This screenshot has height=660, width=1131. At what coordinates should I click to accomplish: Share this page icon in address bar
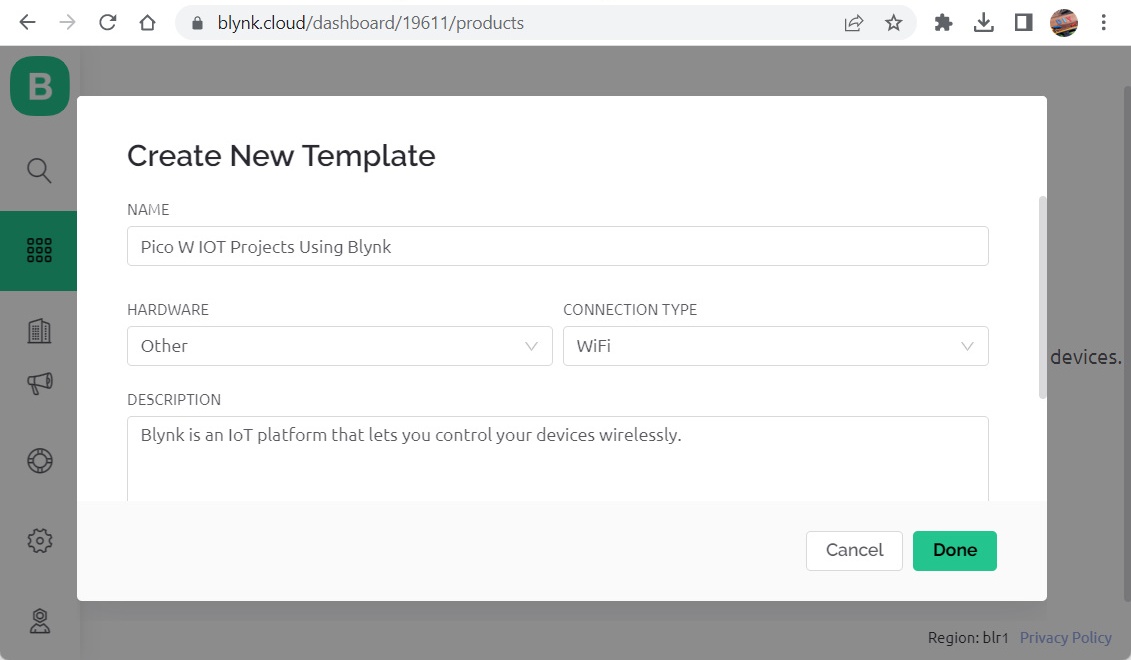pyautogui.click(x=853, y=23)
